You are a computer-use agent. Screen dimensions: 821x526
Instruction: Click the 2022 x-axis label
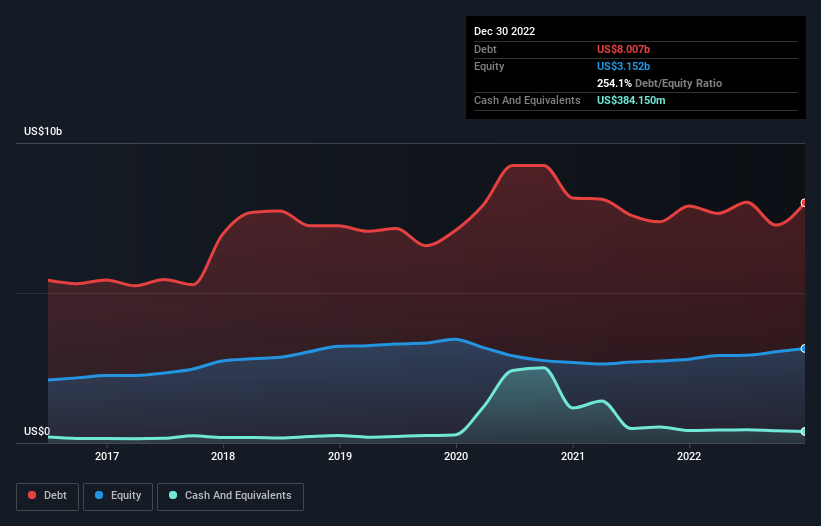tap(689, 456)
